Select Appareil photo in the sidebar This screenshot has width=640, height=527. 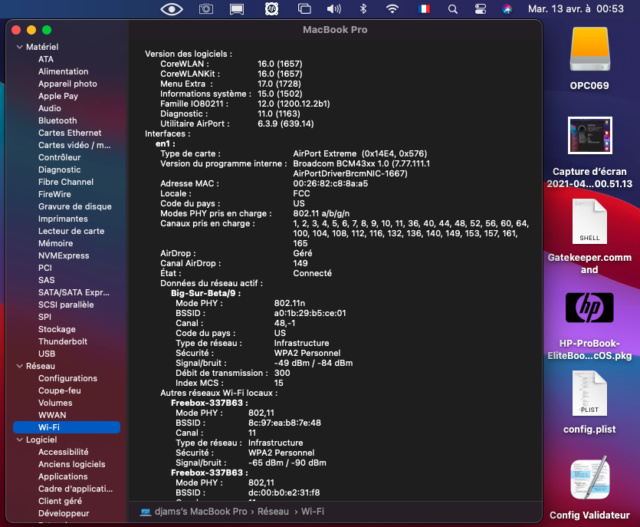pos(68,84)
